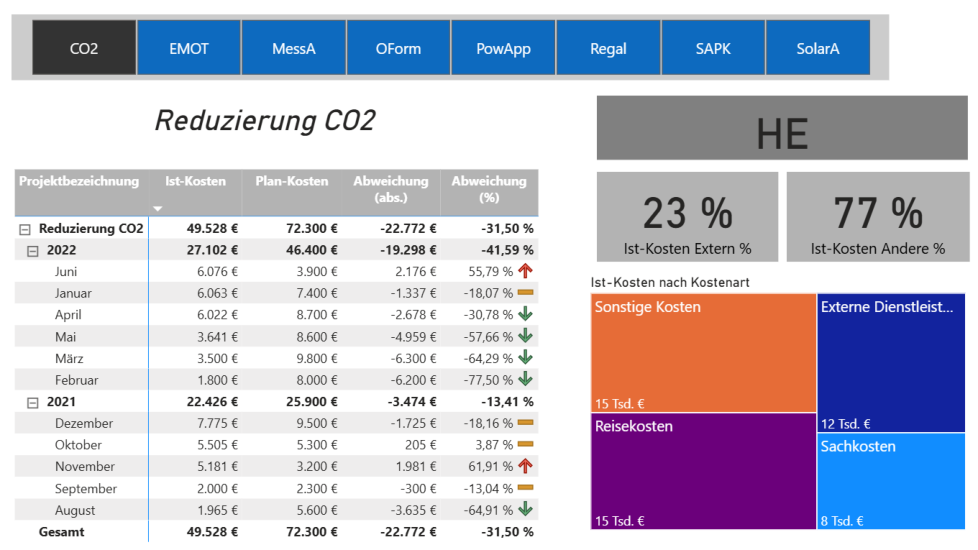Collapse the 2022 year group
The width and height of the screenshot is (978, 550).
point(33,251)
